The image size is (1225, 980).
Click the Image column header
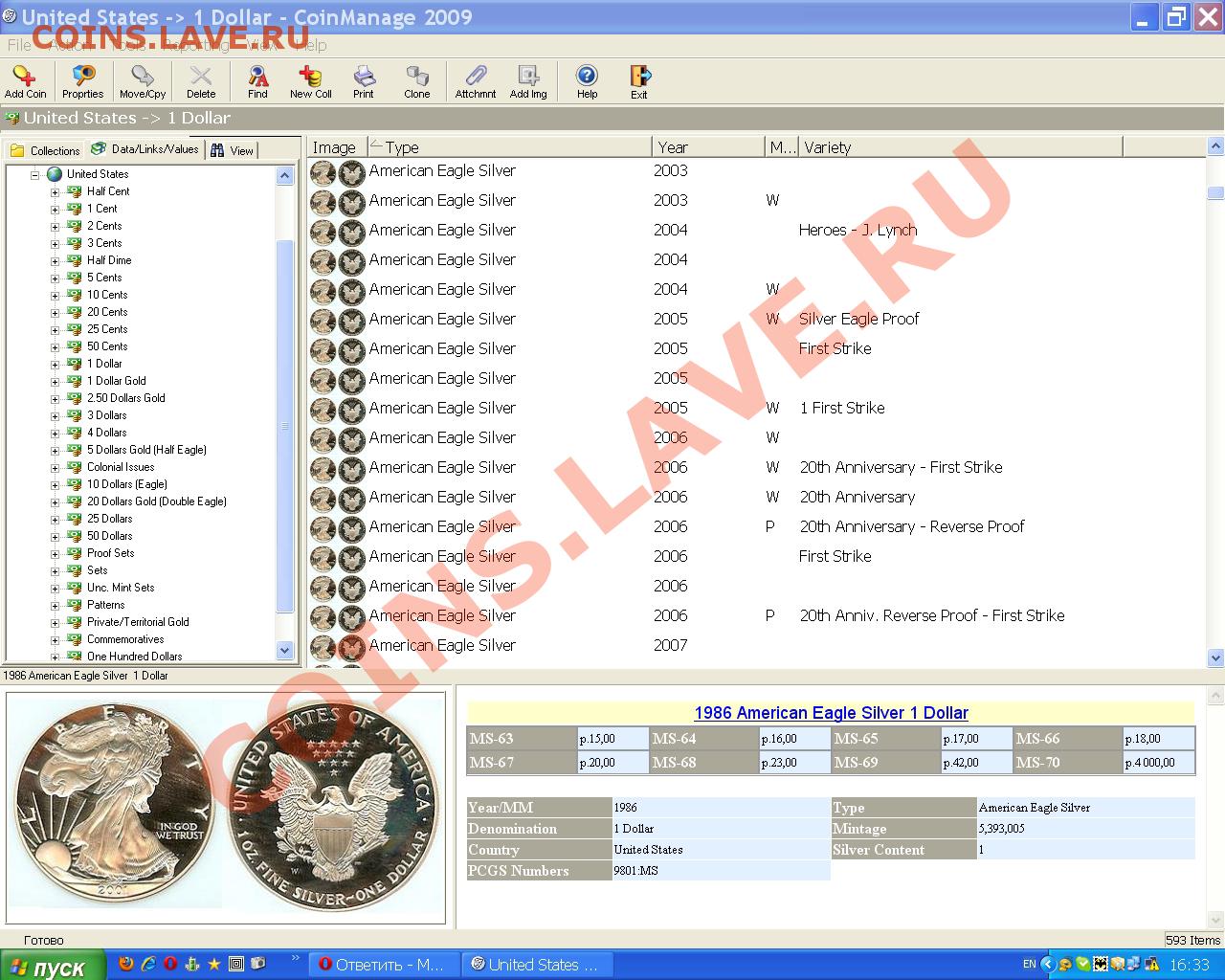336,147
